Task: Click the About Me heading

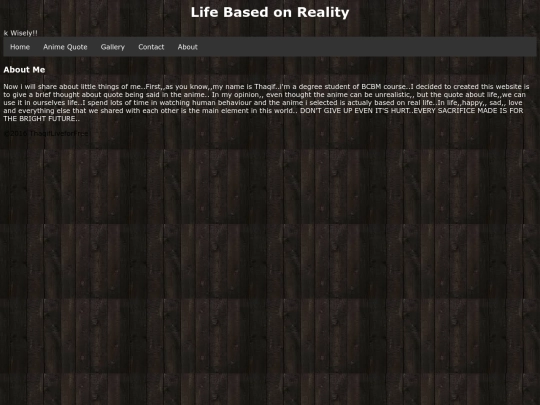Action: (24, 70)
